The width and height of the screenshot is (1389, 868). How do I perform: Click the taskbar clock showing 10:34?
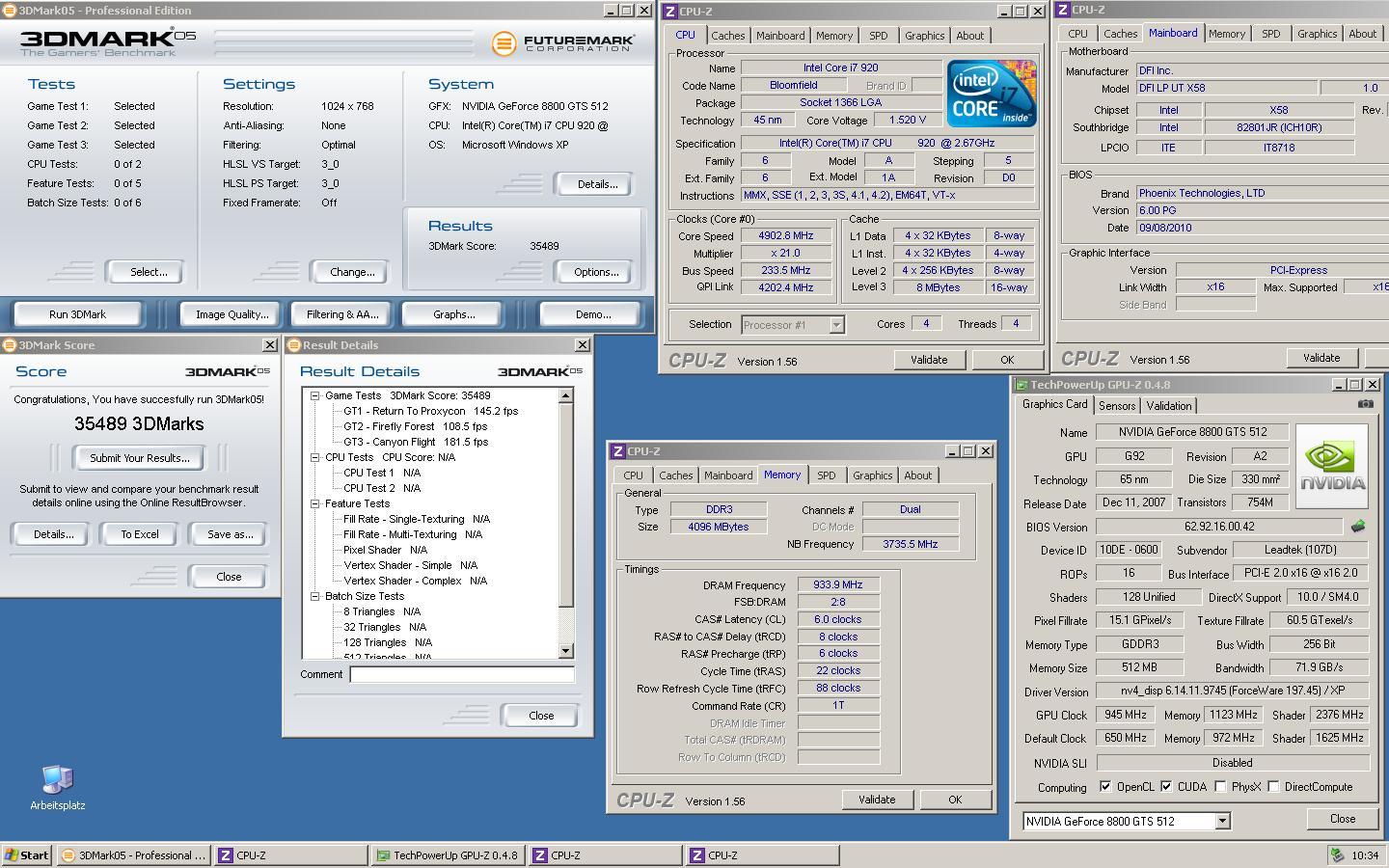1365,855
